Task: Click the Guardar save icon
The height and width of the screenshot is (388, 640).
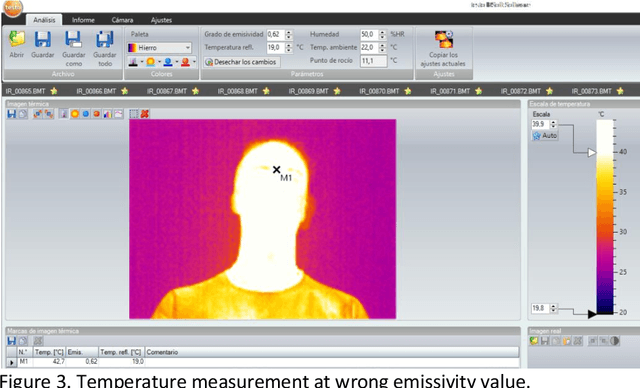Action: (x=43, y=40)
